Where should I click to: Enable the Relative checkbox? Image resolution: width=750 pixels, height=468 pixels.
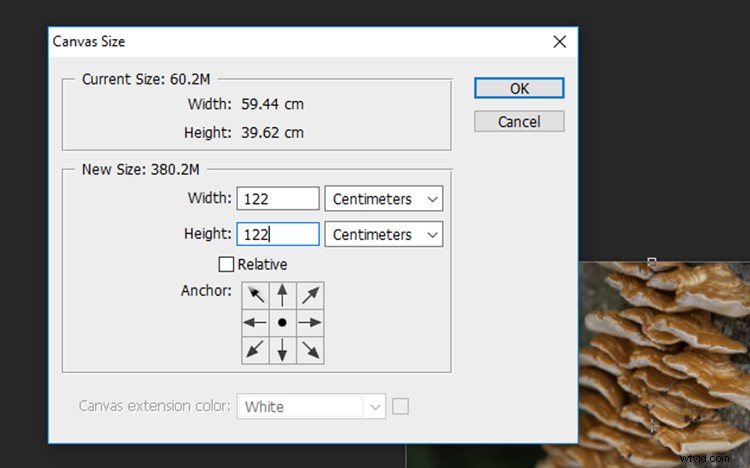click(226, 265)
